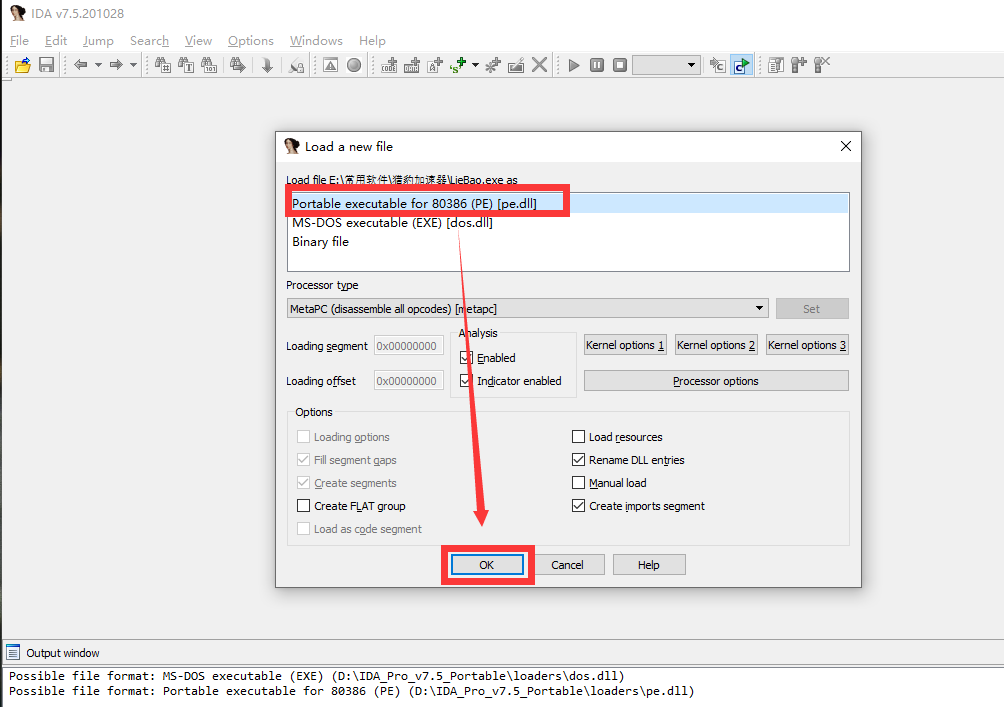Click the convert to data icon

(412, 65)
